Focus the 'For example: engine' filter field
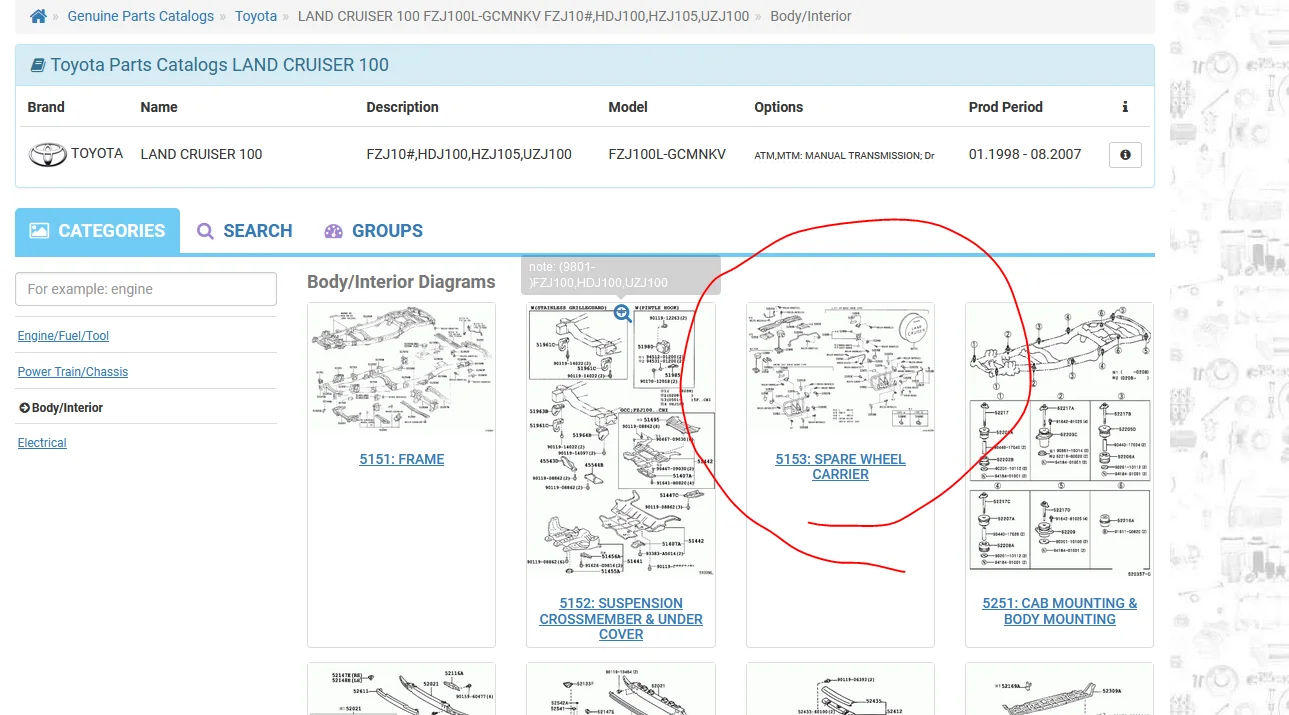This screenshot has height=715, width=1289. (146, 289)
